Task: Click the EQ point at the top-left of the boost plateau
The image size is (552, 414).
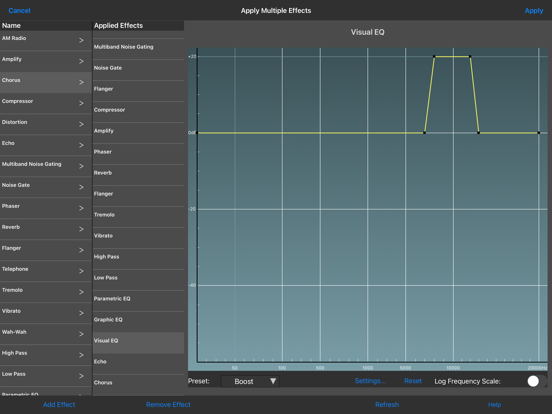Action: pos(434,56)
